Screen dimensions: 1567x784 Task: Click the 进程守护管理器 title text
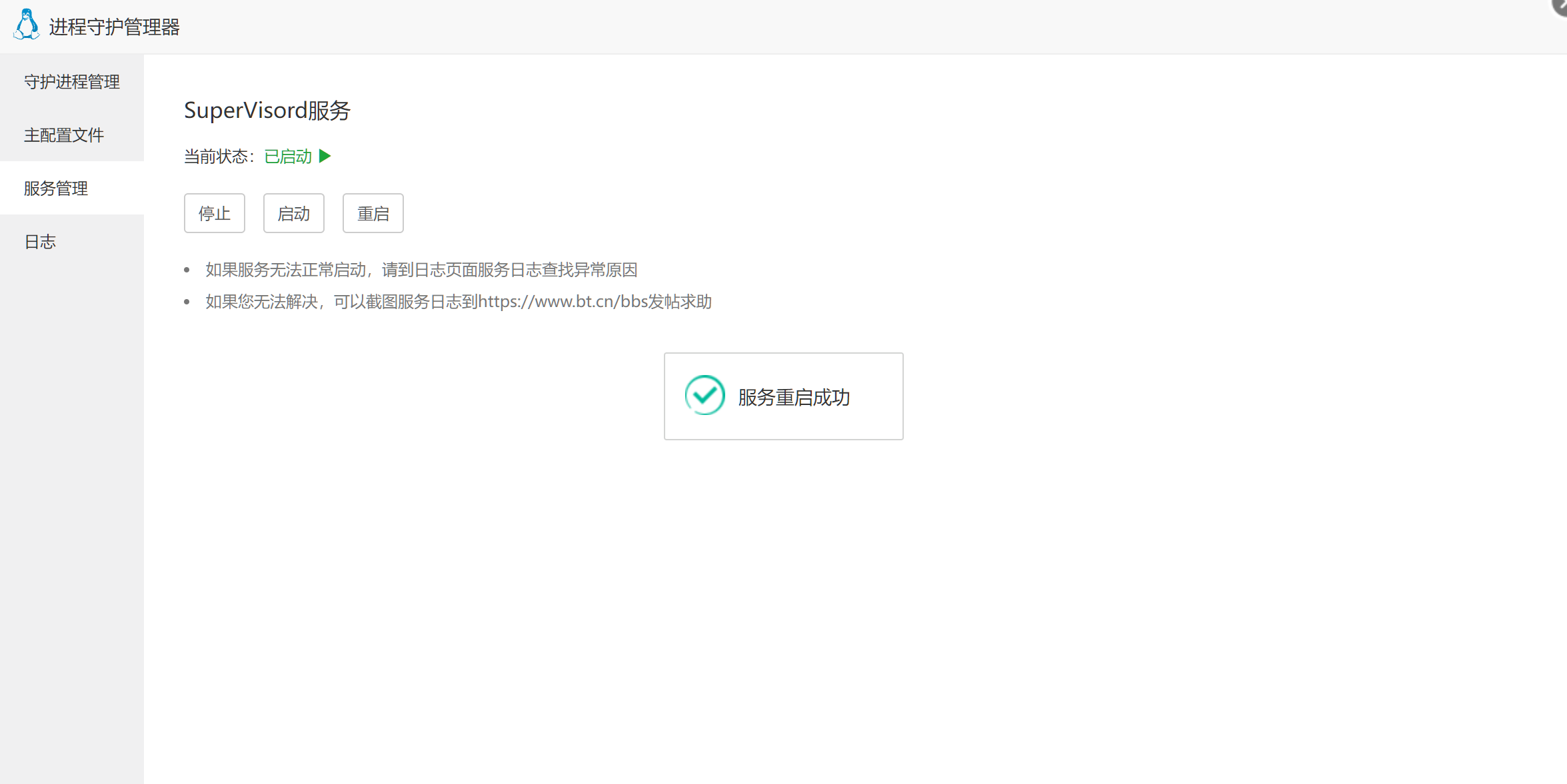[114, 27]
